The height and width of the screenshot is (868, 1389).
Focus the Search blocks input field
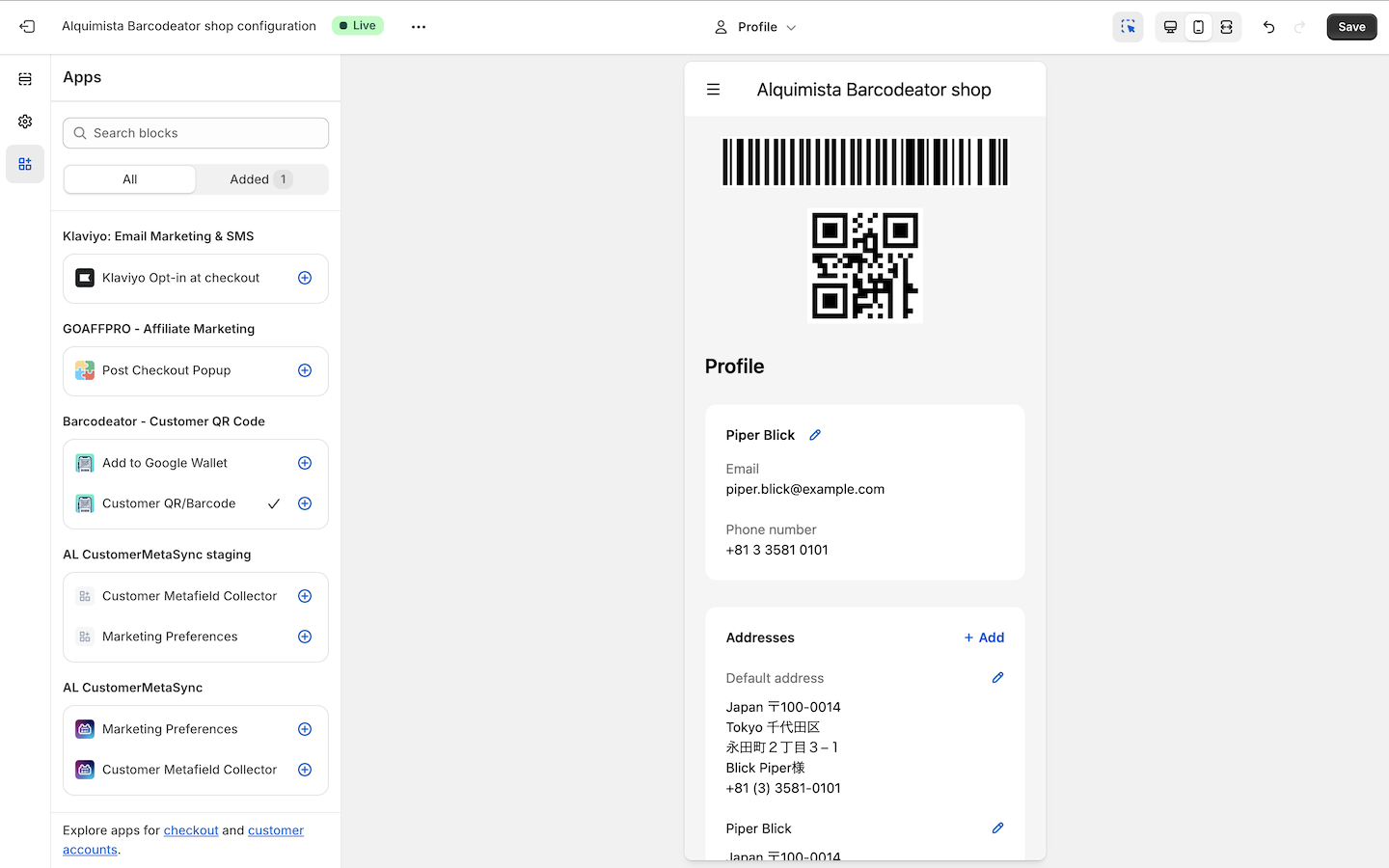196,133
